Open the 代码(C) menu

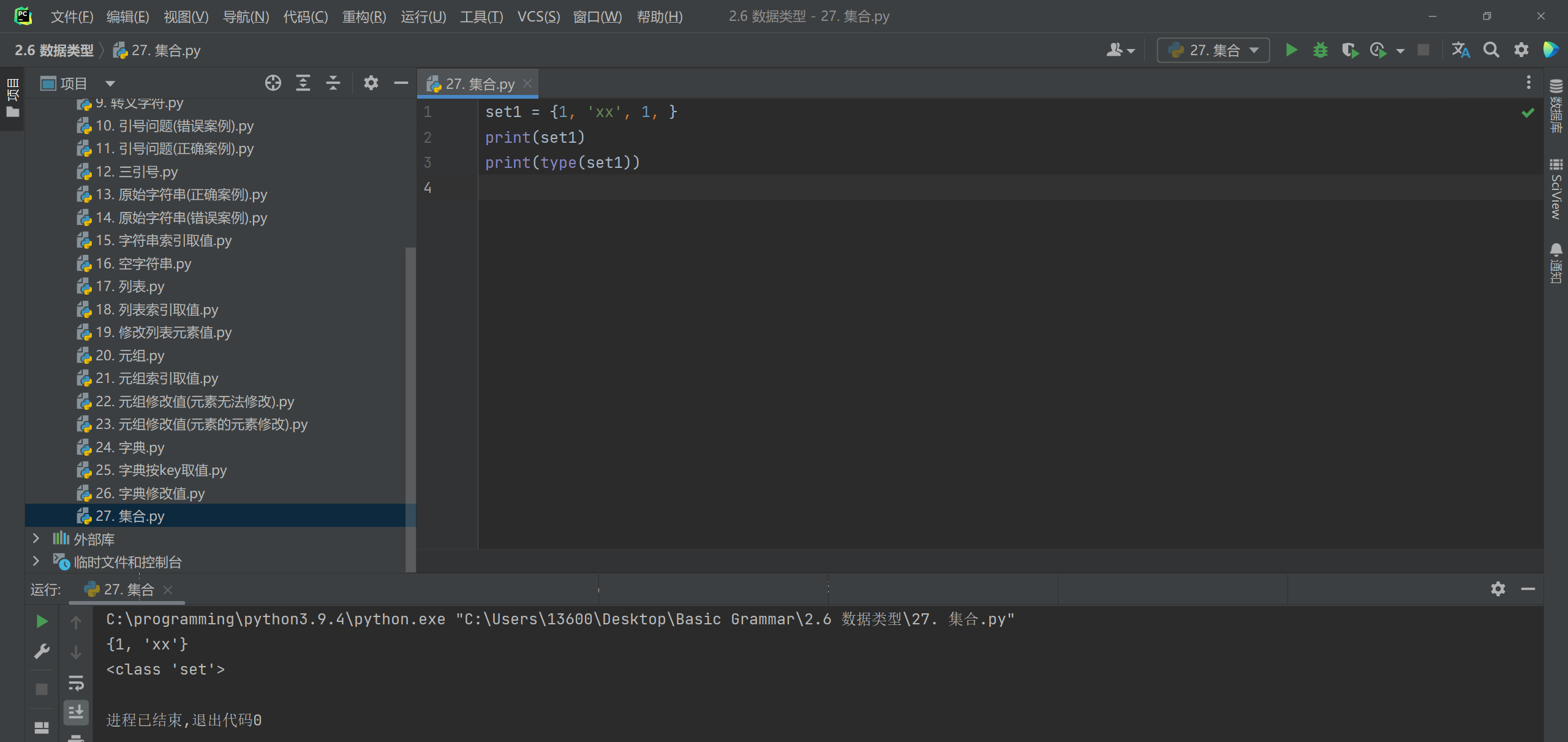[305, 17]
